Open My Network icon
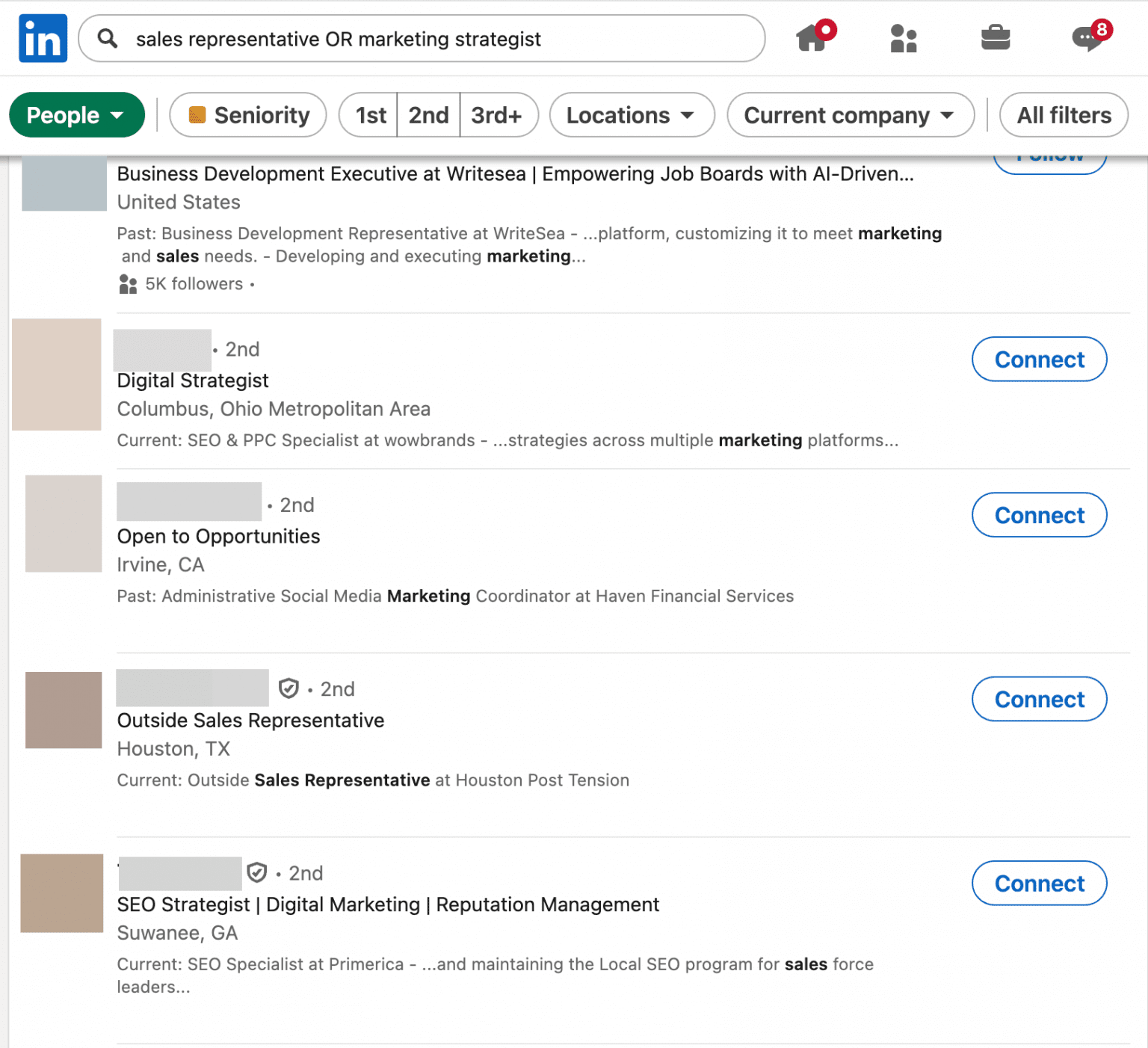1148x1048 pixels. pos(904,39)
